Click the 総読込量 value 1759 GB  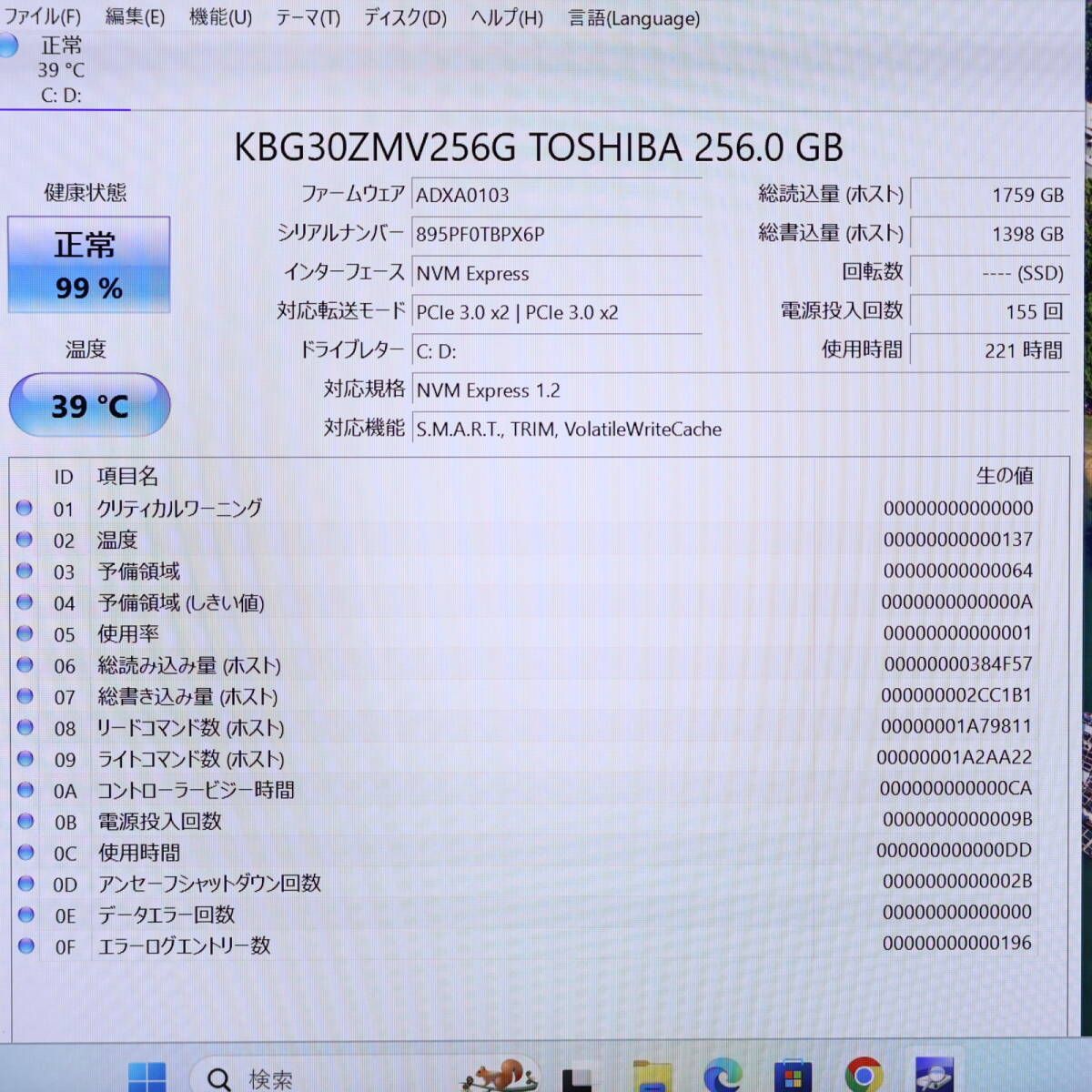pyautogui.click(x=990, y=195)
